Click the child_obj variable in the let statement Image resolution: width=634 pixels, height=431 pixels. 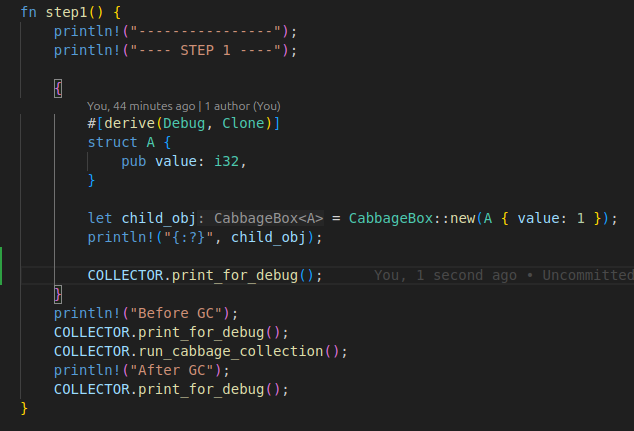pos(159,218)
